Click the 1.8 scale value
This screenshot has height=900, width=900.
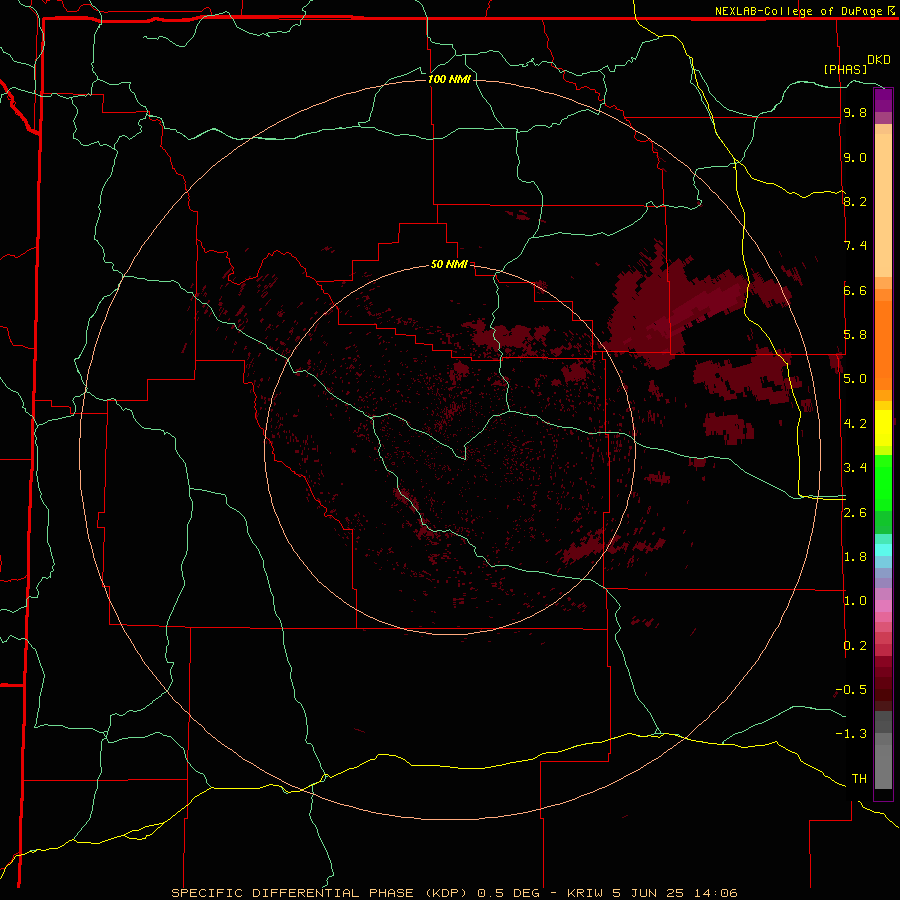[855, 557]
